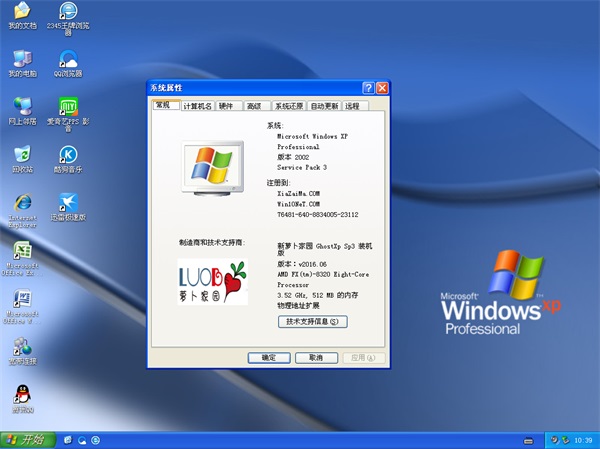Open the 系统还原 tab
Viewport: 600px width, 449px height.
point(289,106)
